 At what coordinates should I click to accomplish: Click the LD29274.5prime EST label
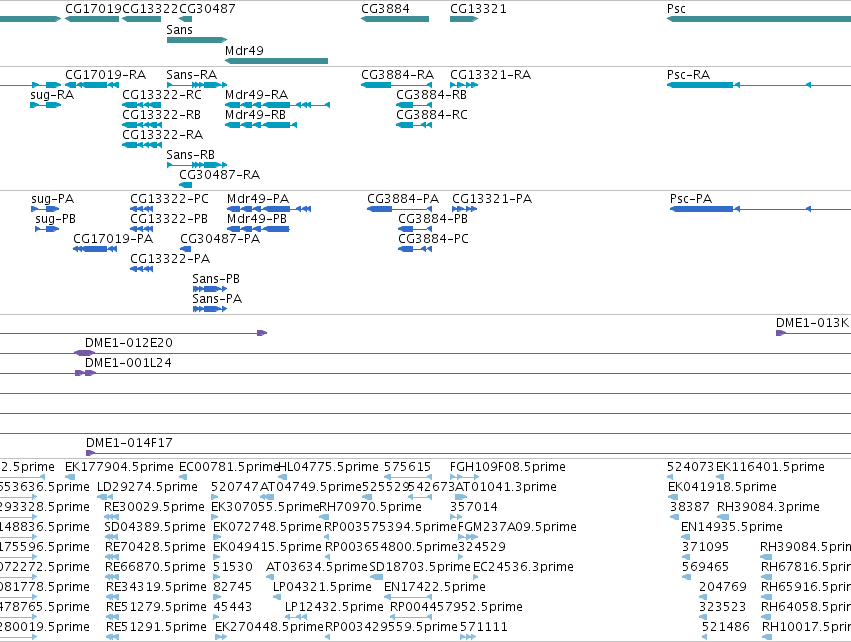147,487
